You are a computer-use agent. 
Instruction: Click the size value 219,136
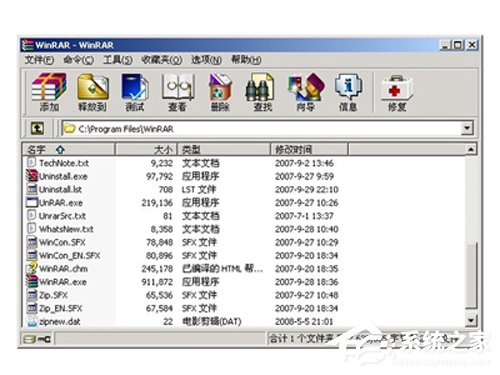tap(157, 203)
